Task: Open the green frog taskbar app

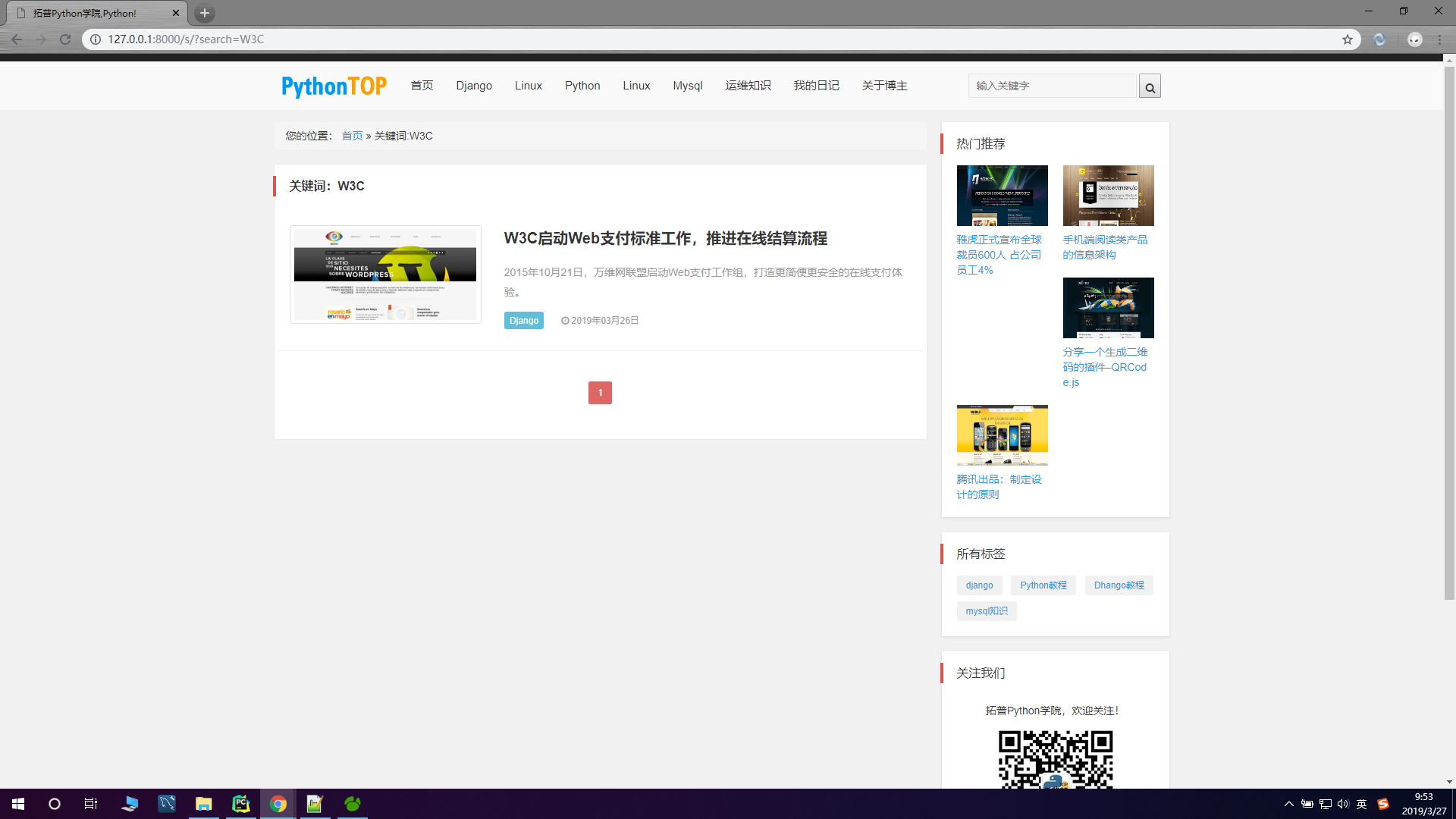Action: (x=353, y=804)
